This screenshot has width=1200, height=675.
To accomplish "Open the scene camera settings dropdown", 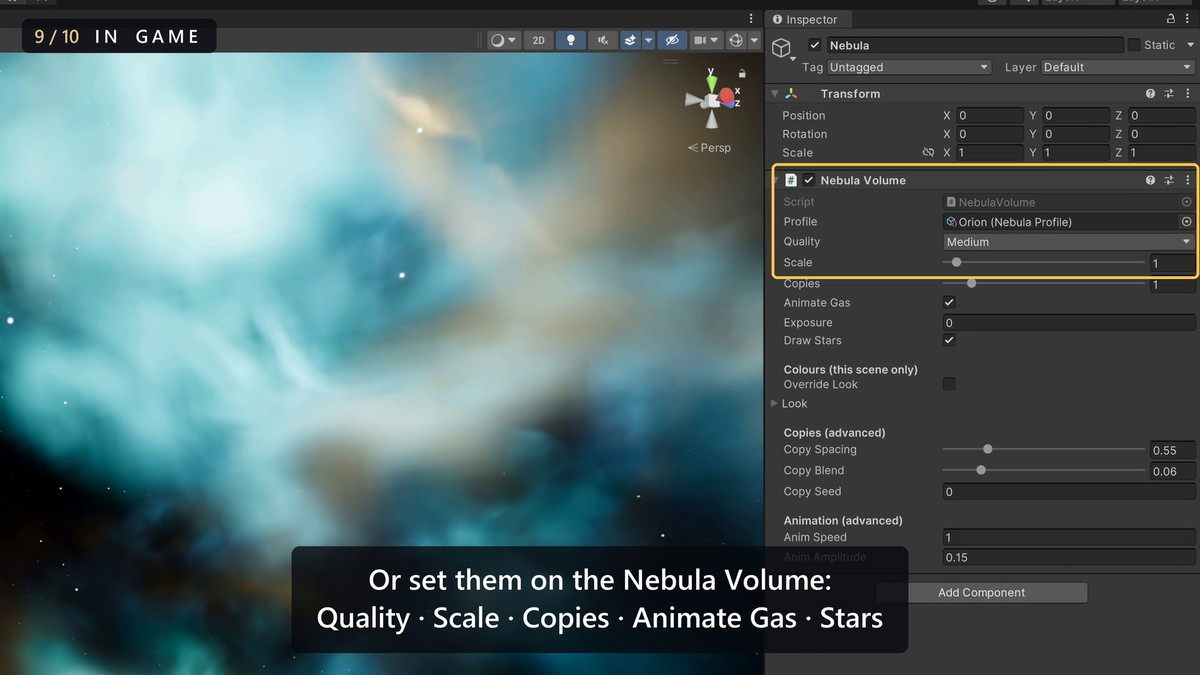I will tap(706, 40).
